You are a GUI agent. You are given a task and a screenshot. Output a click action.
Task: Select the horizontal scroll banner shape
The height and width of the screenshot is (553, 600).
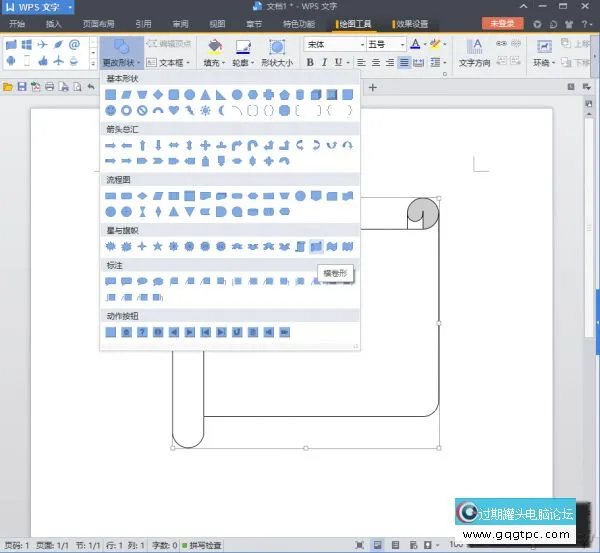pyautogui.click(x=316, y=246)
